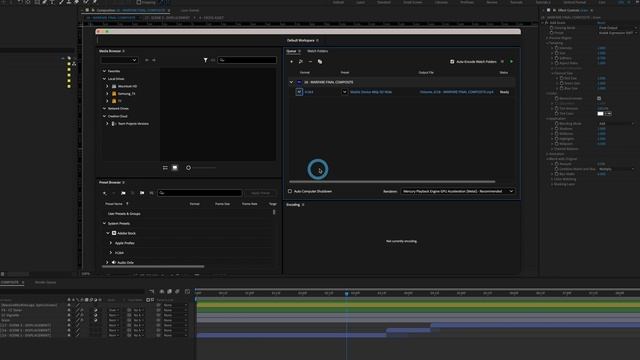640x360 pixels.
Task: Click the Add Source plus icon in Queue
Action: tap(291, 62)
